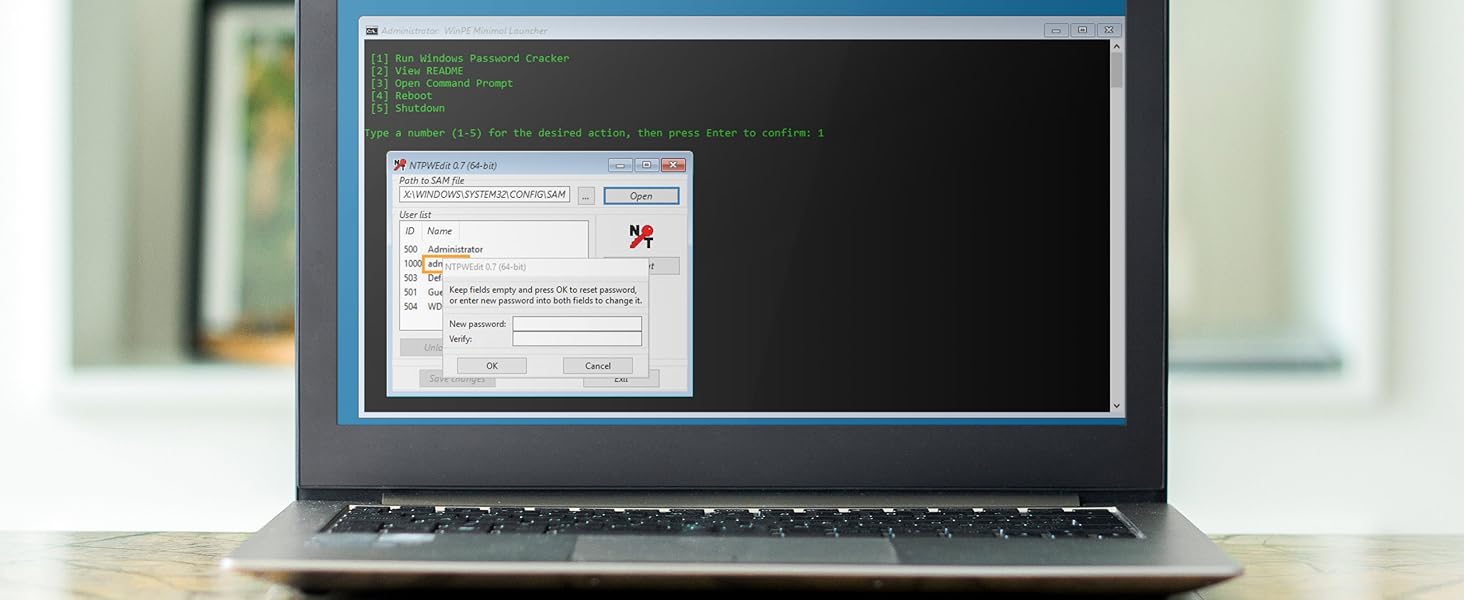Confirm the password reset with OK

click(x=492, y=366)
